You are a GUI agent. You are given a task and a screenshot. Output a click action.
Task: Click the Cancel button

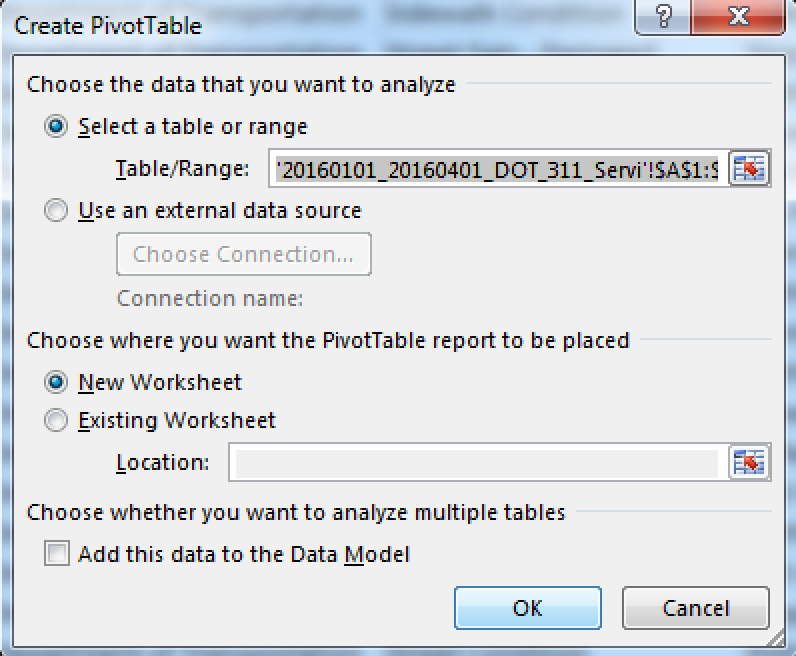pyautogui.click(x=696, y=608)
